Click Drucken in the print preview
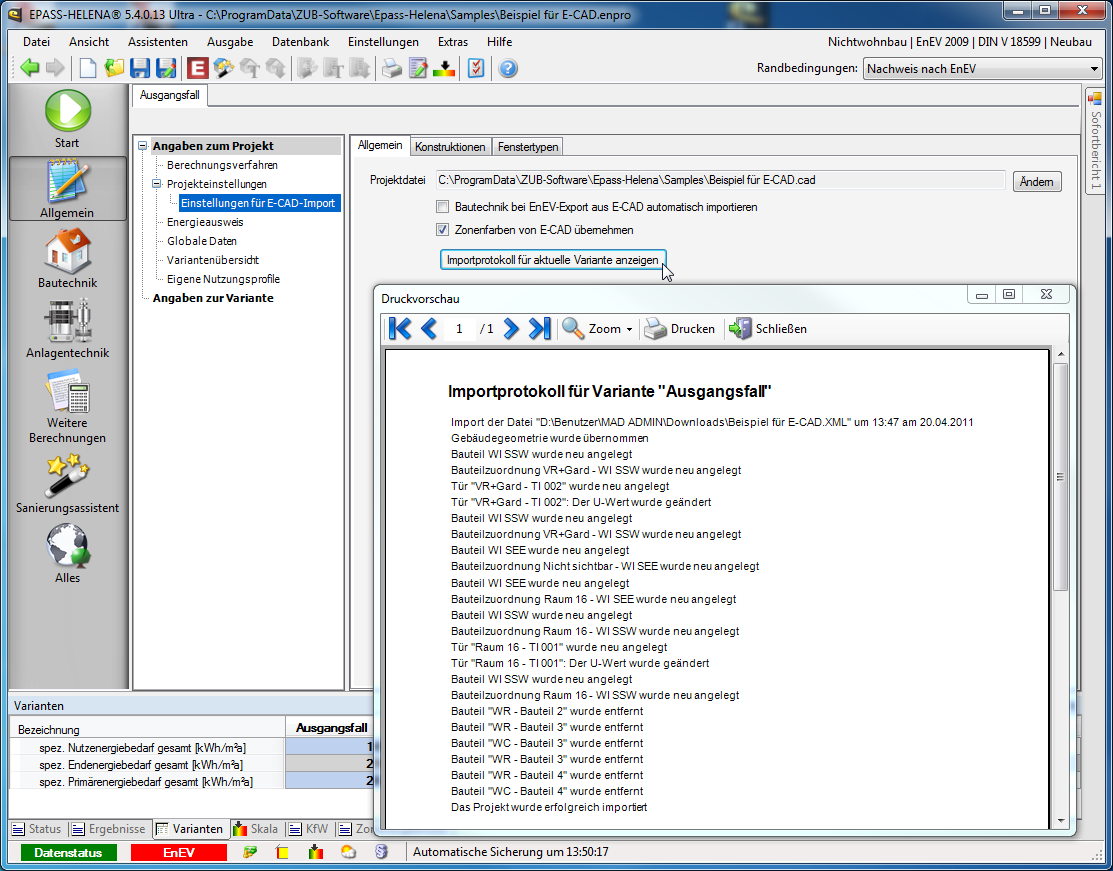Screen dimensions: 1113x871 680,329
